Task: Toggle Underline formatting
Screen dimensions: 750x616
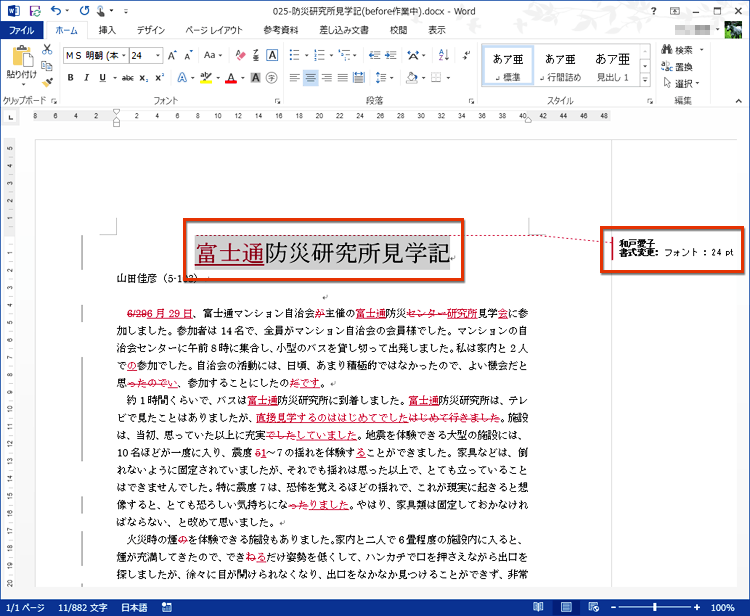Action: coord(102,77)
